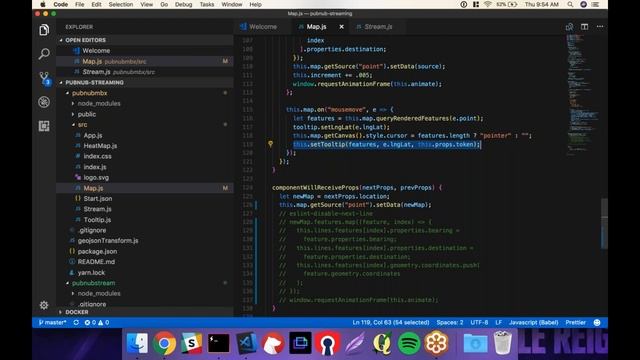Viewport: 640px width, 360px height.
Task: Click the editor vertical scrollbar thumb
Action: click(x=604, y=223)
